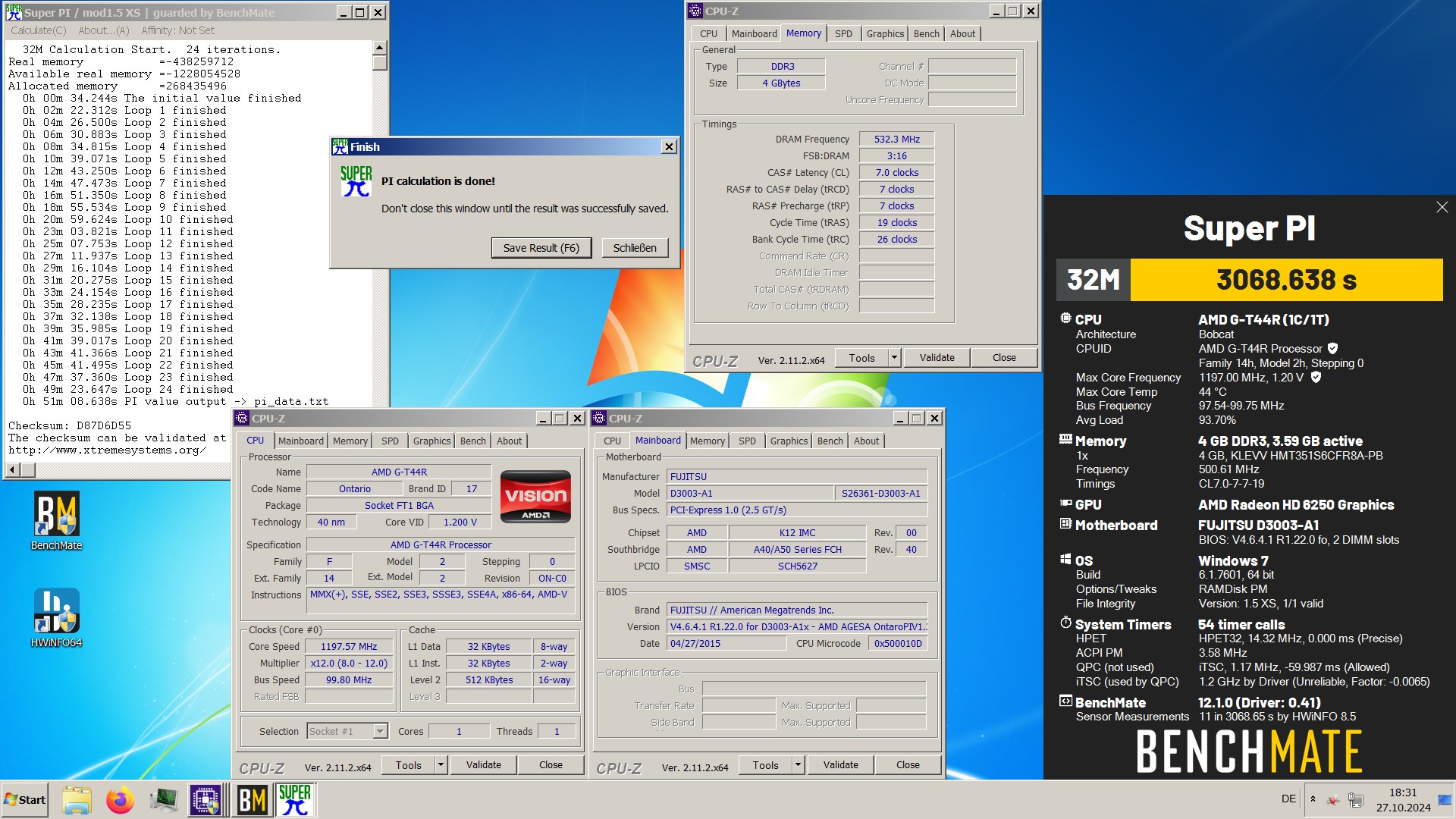The height and width of the screenshot is (819, 1456).
Task: Click Validate in Memory CPU-Z window
Action: click(x=937, y=358)
